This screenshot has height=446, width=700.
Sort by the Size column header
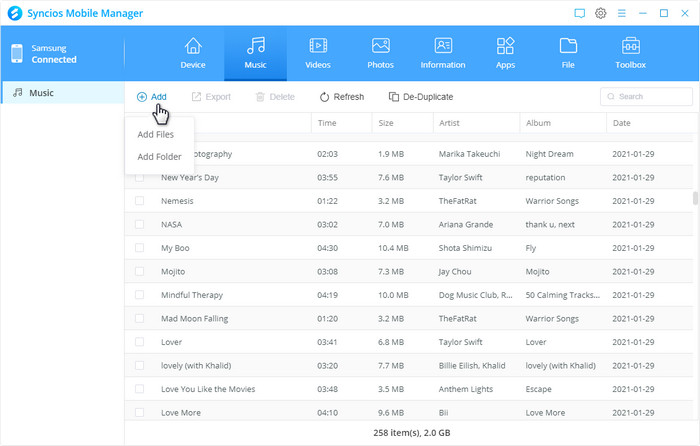pos(402,123)
